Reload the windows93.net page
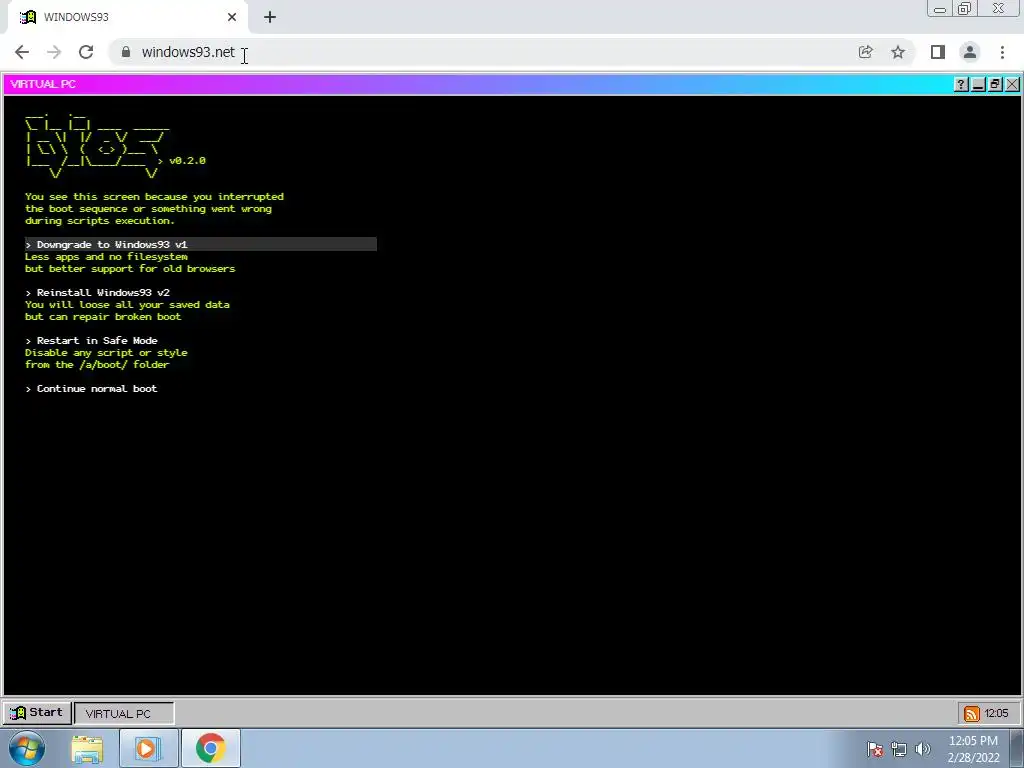Image resolution: width=1024 pixels, height=768 pixels. click(86, 52)
